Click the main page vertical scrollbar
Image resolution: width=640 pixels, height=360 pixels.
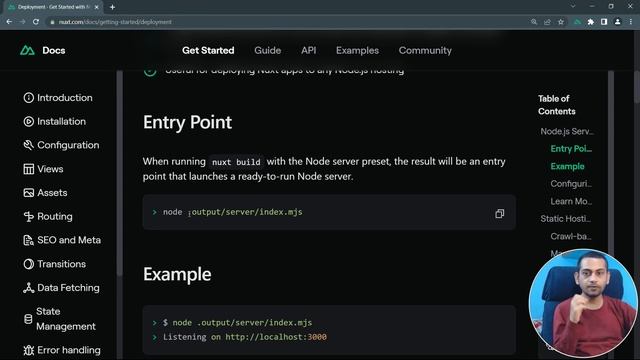click(x=636, y=87)
